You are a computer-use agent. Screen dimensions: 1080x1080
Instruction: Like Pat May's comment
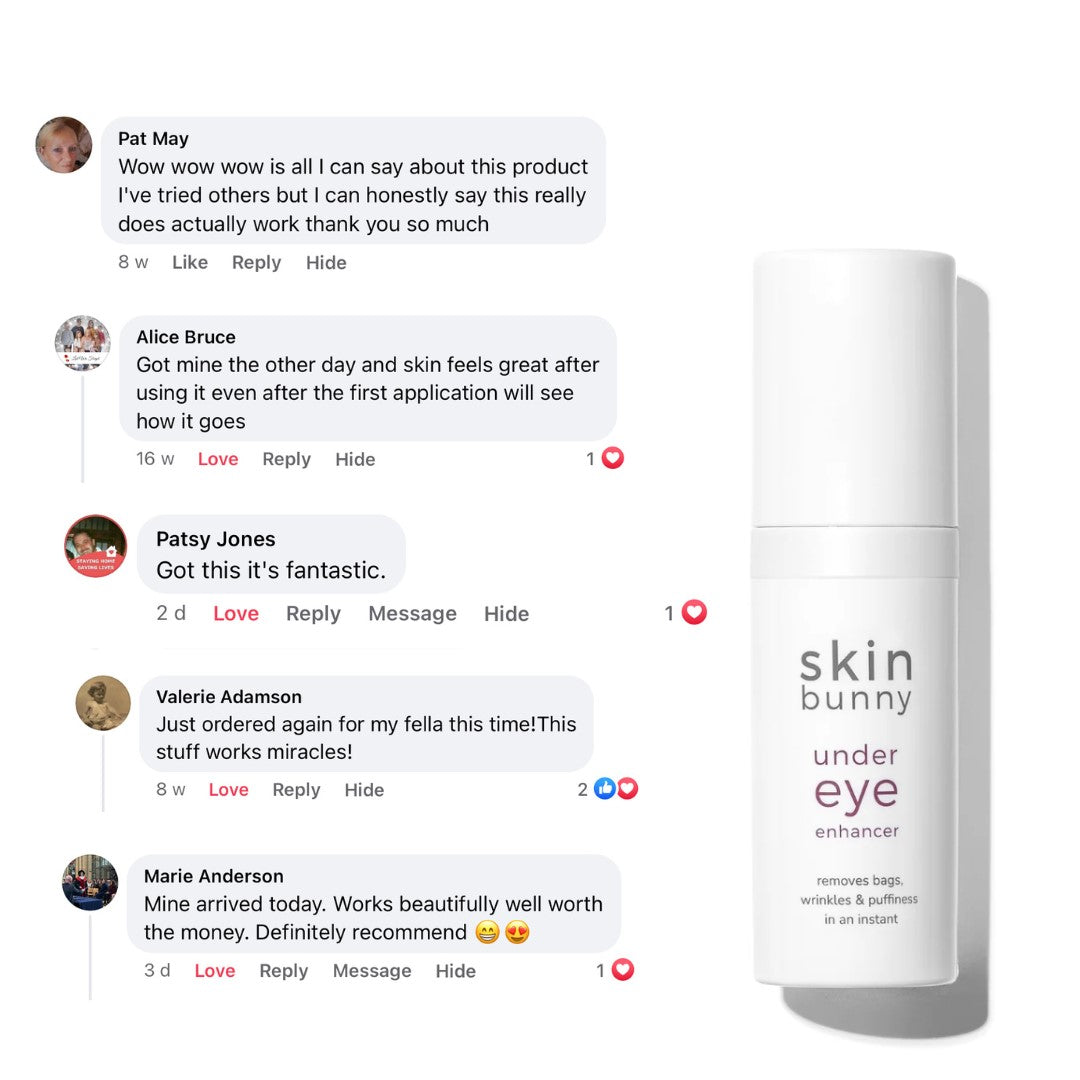click(x=190, y=262)
